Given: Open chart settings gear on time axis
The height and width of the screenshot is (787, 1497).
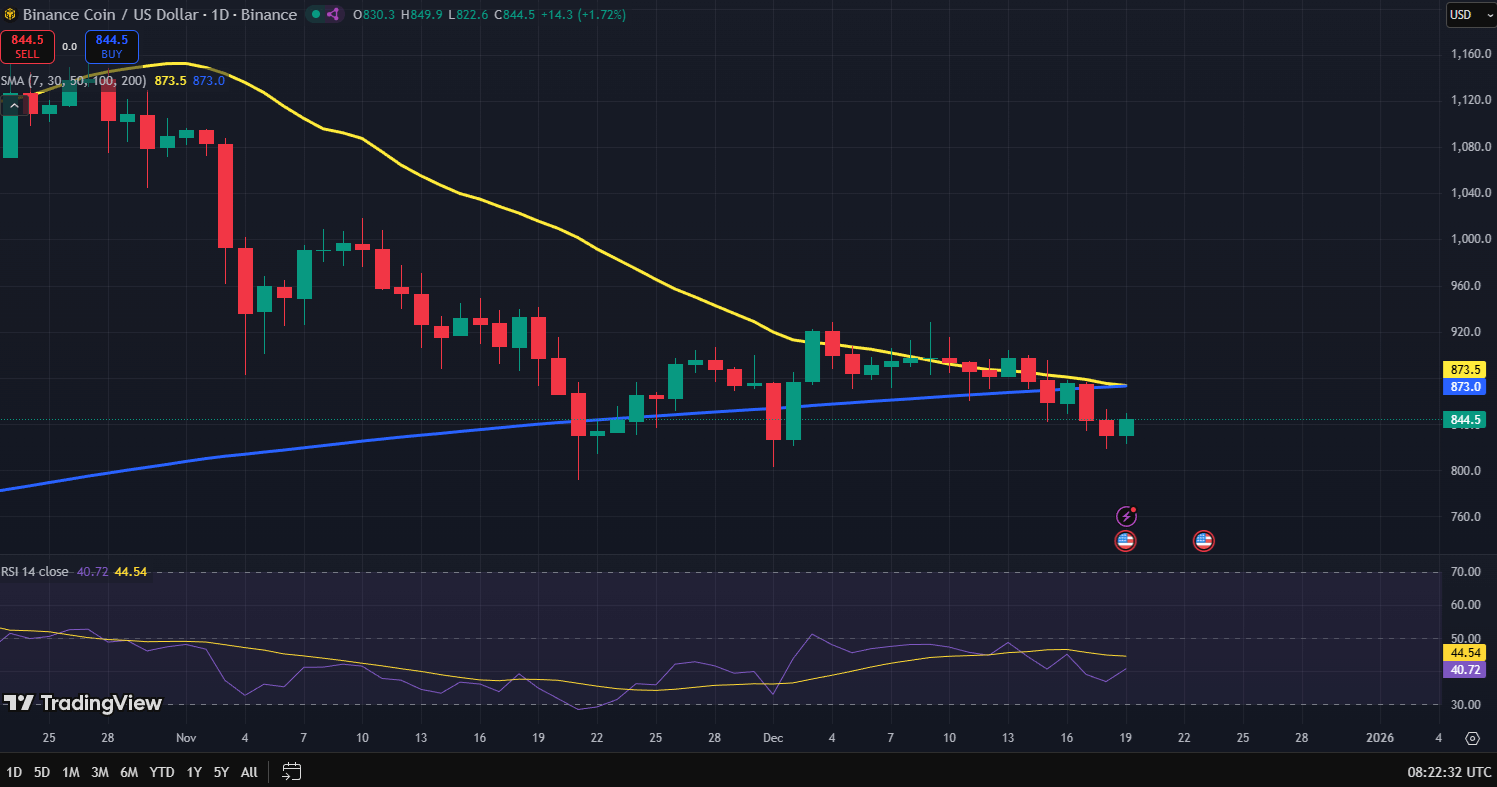Looking at the screenshot, I should (x=1472, y=738).
